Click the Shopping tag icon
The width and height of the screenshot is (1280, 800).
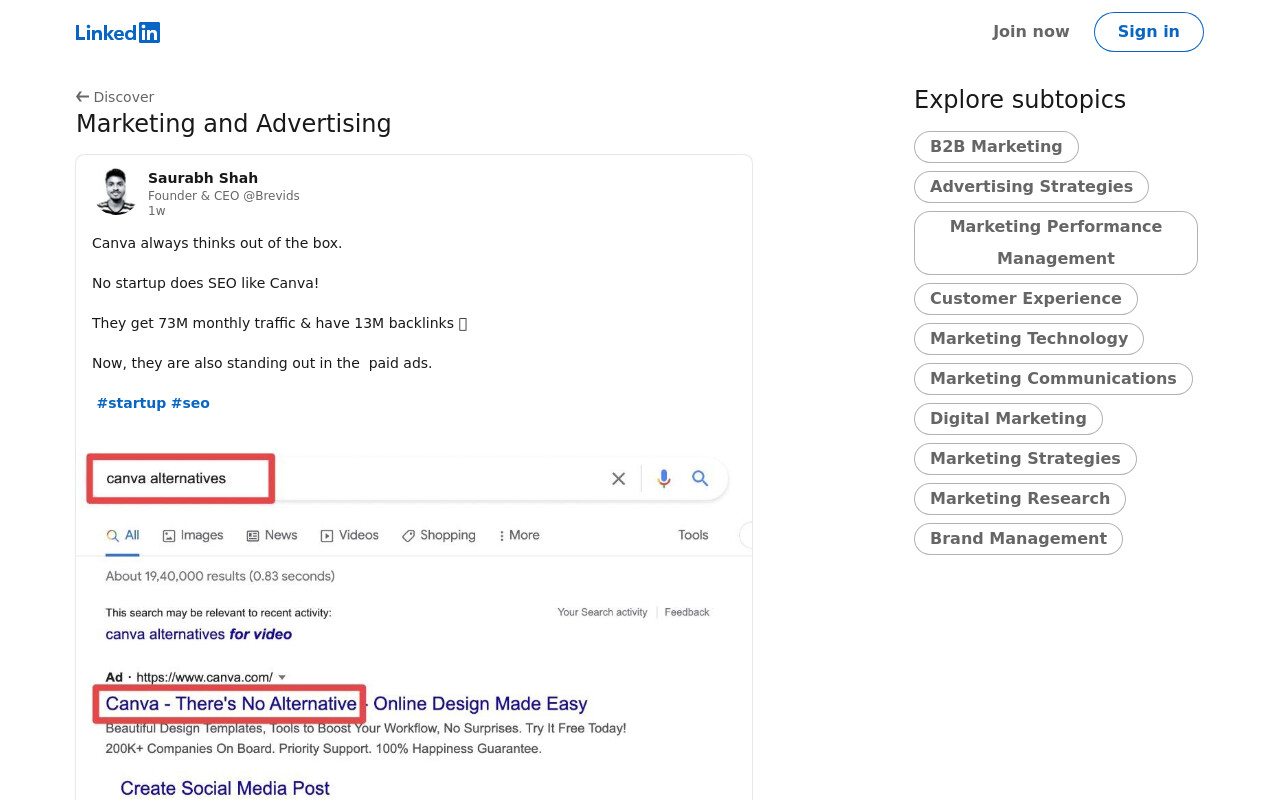pyautogui.click(x=408, y=536)
